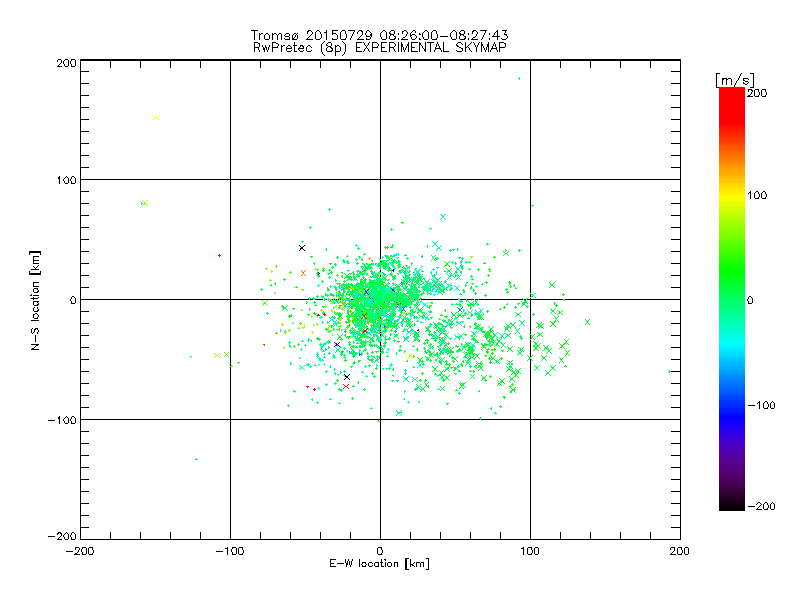Select the 'RwPretec (8p) EXPERIMENTAL SKYMAP' subtitle
This screenshot has height=600, width=800.
pyautogui.click(x=380, y=48)
